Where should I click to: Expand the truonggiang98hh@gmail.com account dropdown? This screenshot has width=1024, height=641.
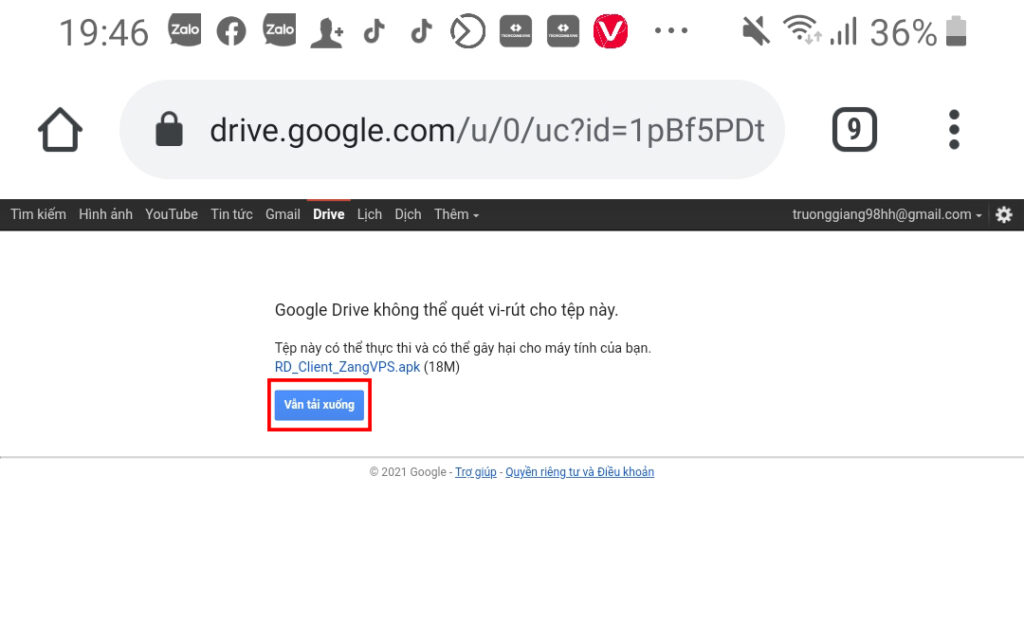[x=887, y=215]
